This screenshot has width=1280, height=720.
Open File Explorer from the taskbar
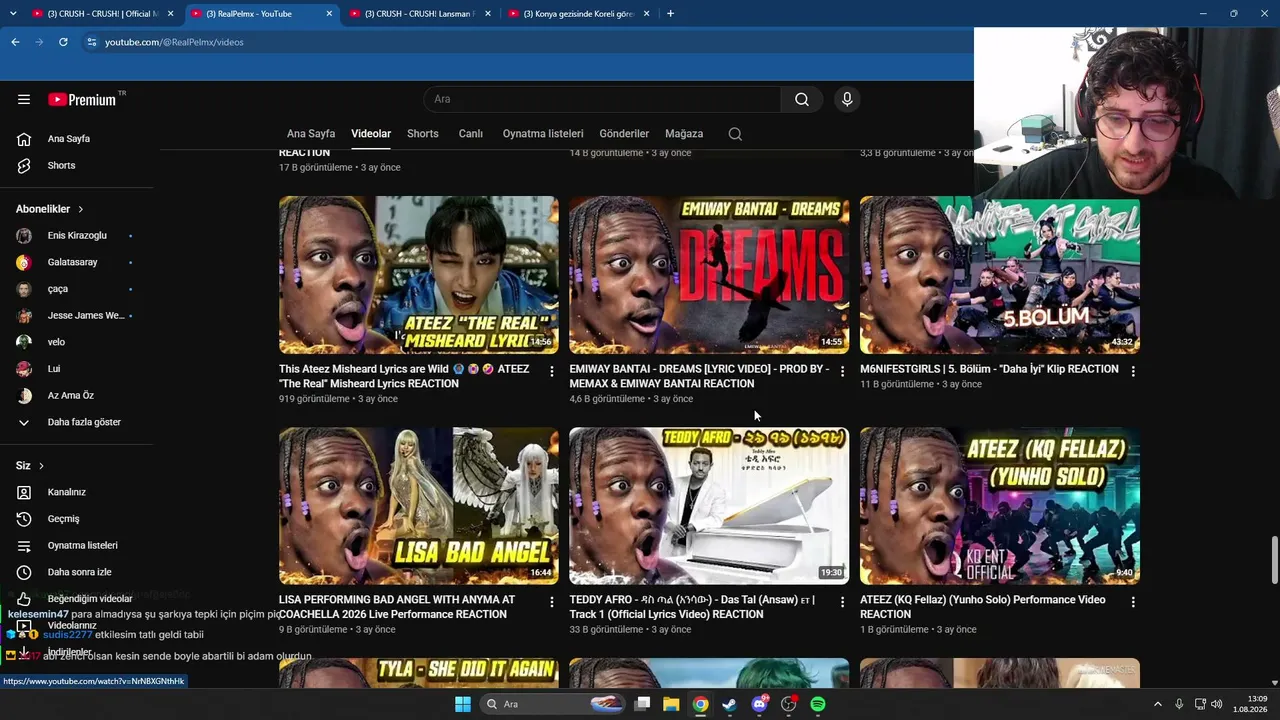click(x=671, y=704)
